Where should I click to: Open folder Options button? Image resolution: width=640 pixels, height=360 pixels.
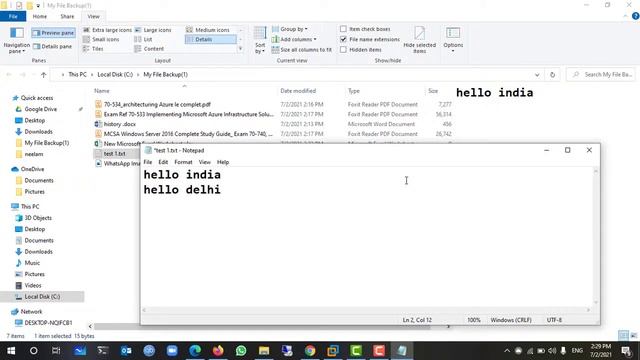pyautogui.click(x=453, y=40)
